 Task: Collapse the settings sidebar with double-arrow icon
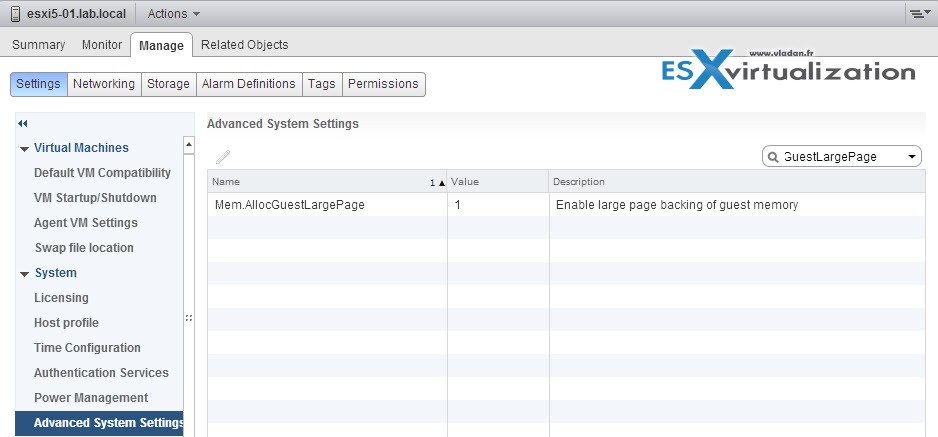point(23,124)
